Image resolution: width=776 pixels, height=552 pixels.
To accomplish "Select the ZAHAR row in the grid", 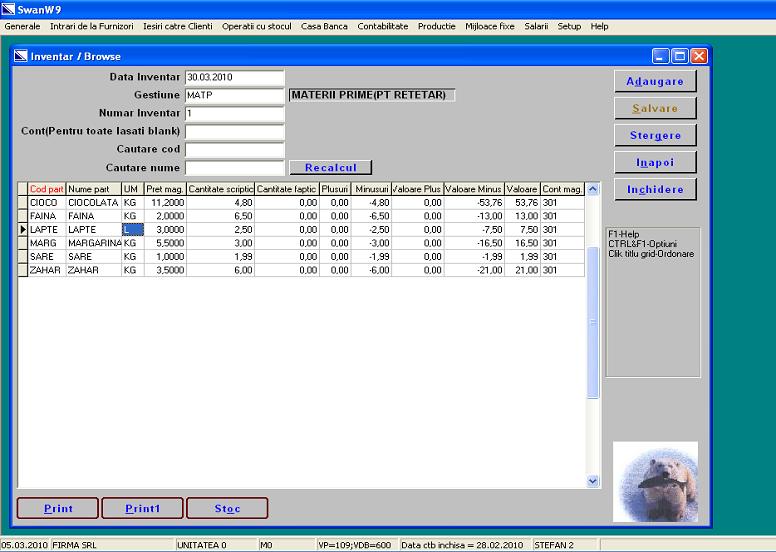I will (x=45, y=270).
